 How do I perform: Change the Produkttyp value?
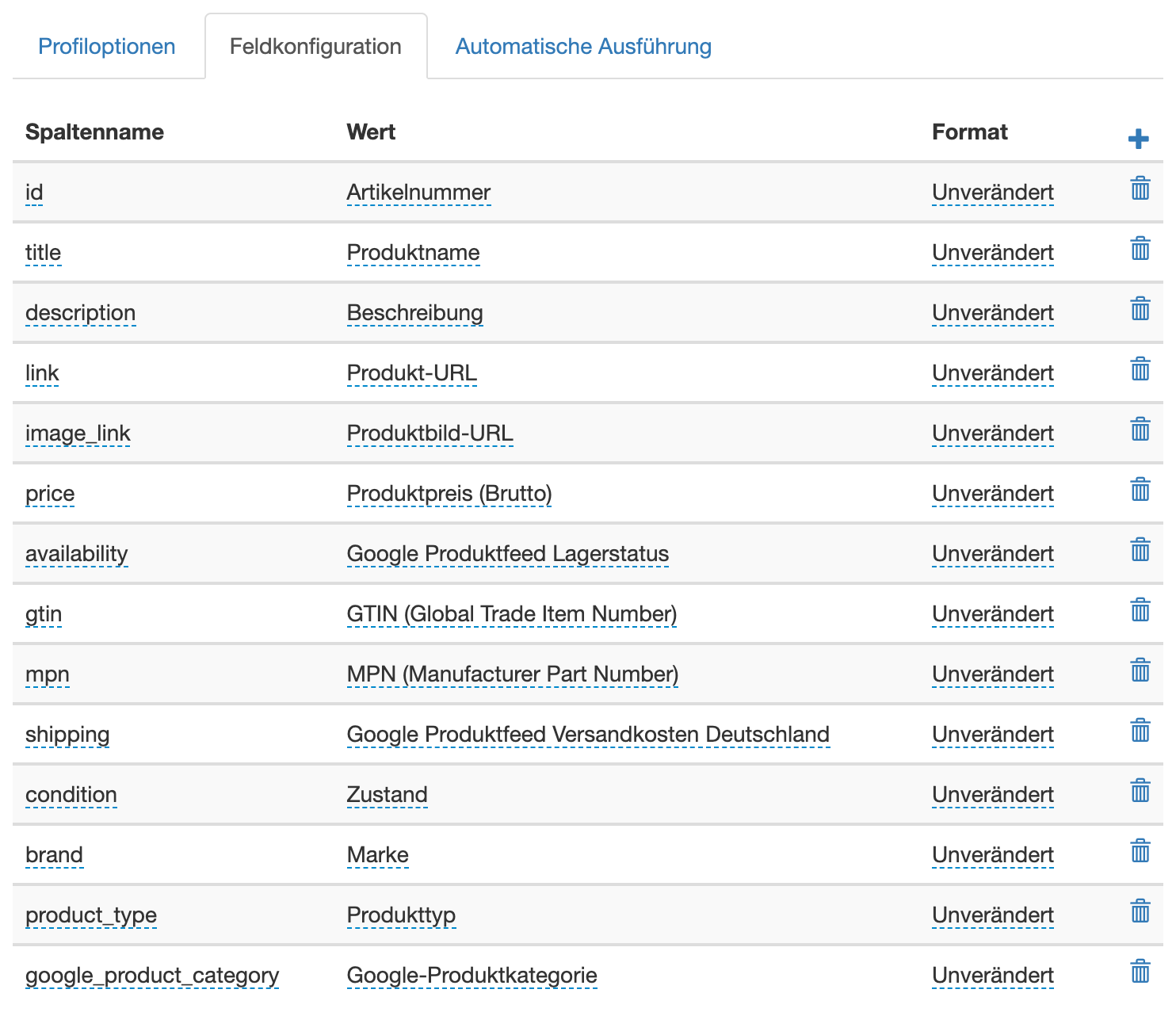401,915
